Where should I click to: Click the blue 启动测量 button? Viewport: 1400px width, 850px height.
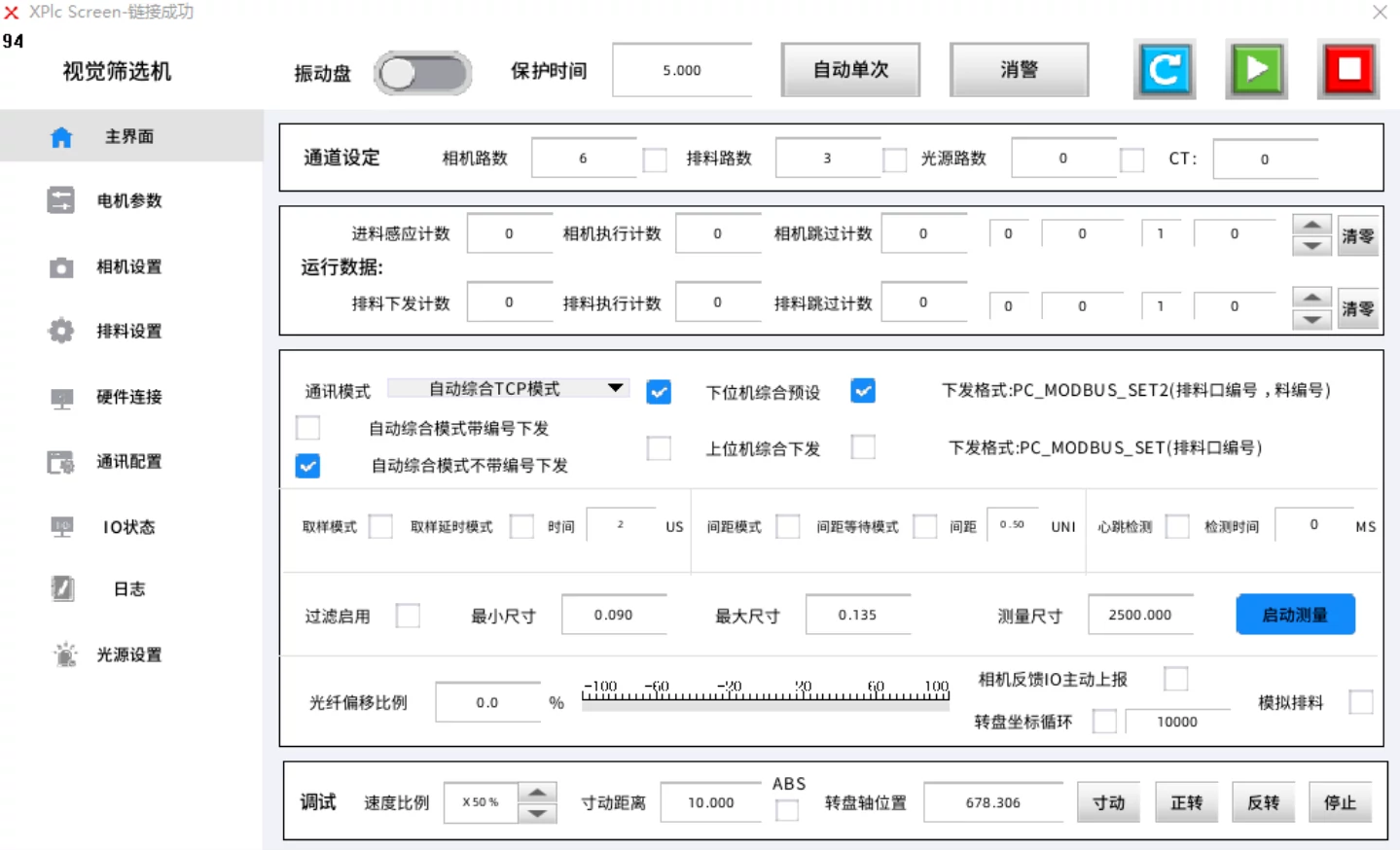1295,615
